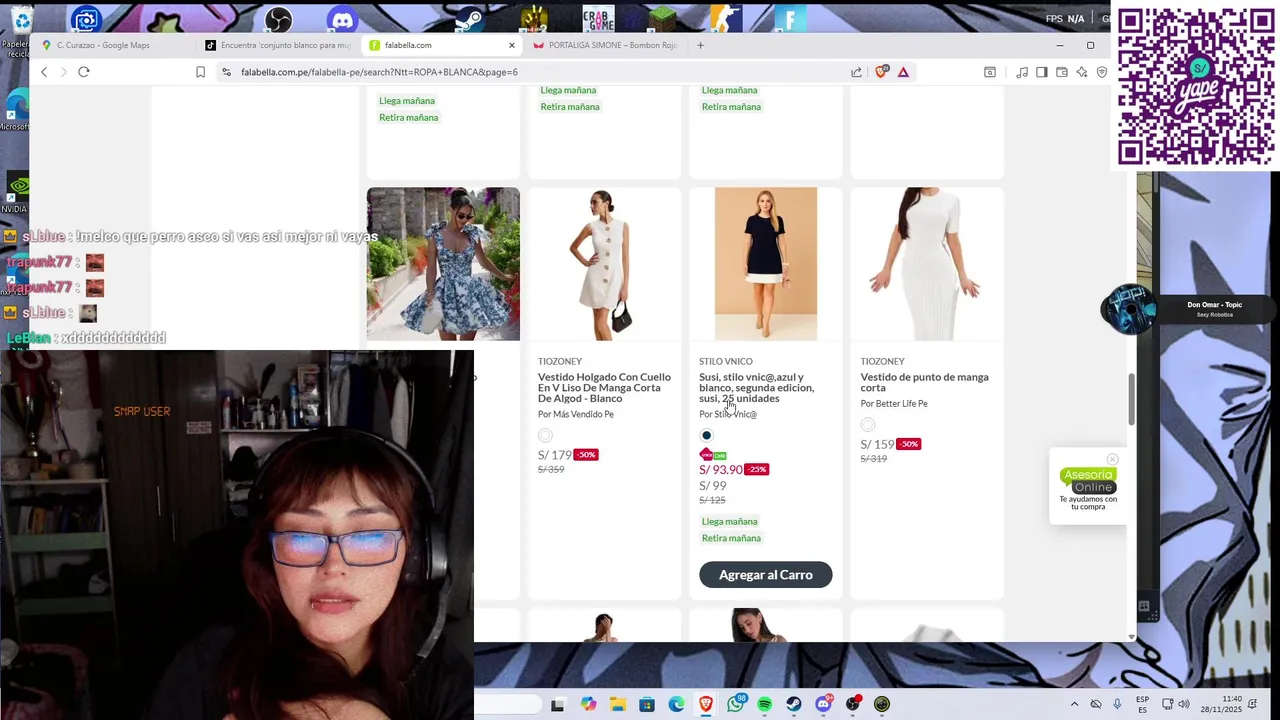Click Llega mañana label under Susi dress
The image size is (1280, 720).
[729, 522]
